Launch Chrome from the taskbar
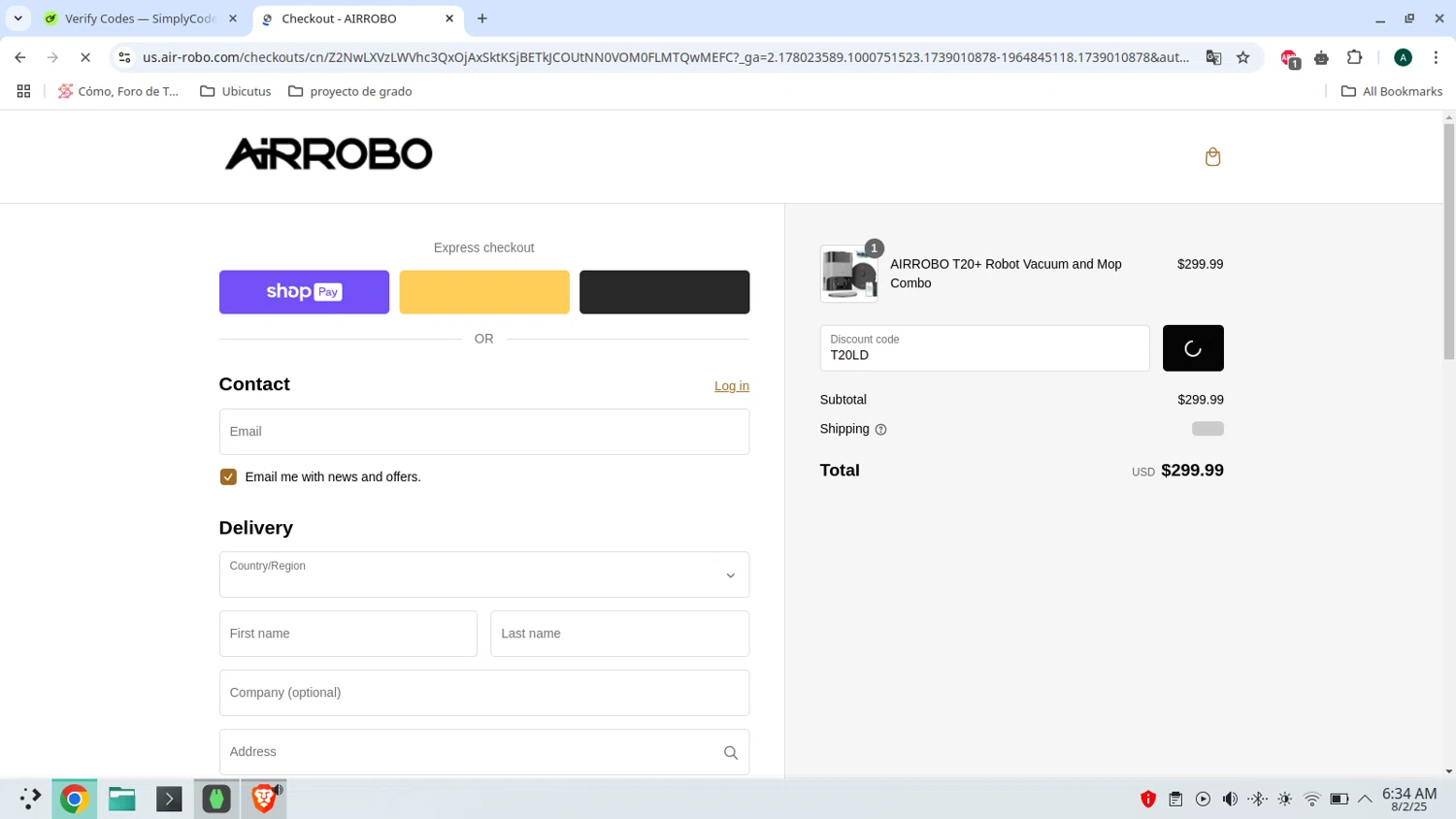1456x819 pixels. click(74, 799)
